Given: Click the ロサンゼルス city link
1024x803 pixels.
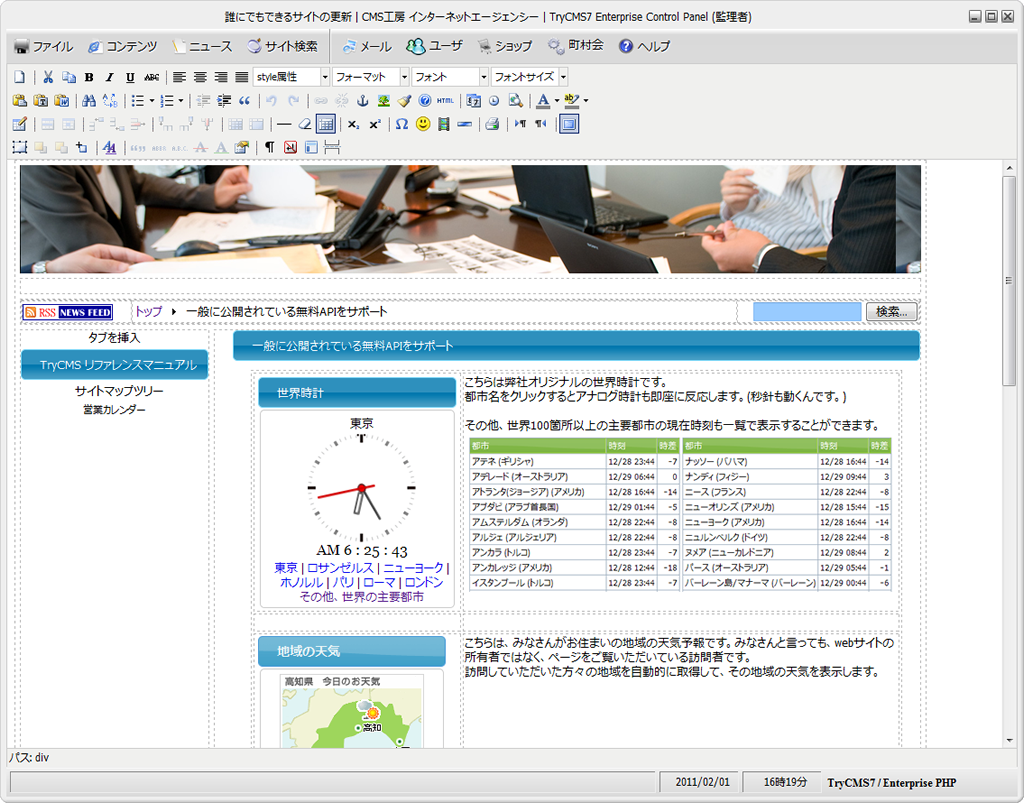Looking at the screenshot, I should pos(340,568).
